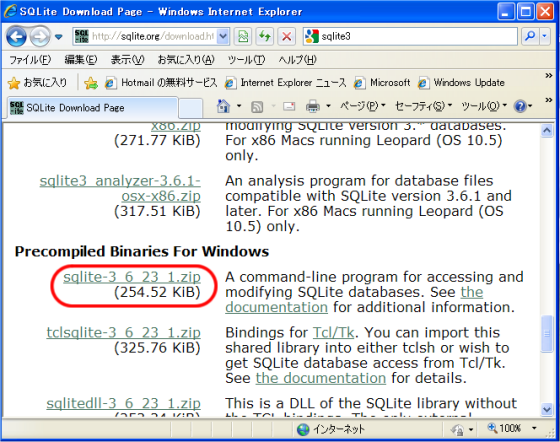Open search provider options dropdown arrow
560x442 pixels.
[545, 36]
